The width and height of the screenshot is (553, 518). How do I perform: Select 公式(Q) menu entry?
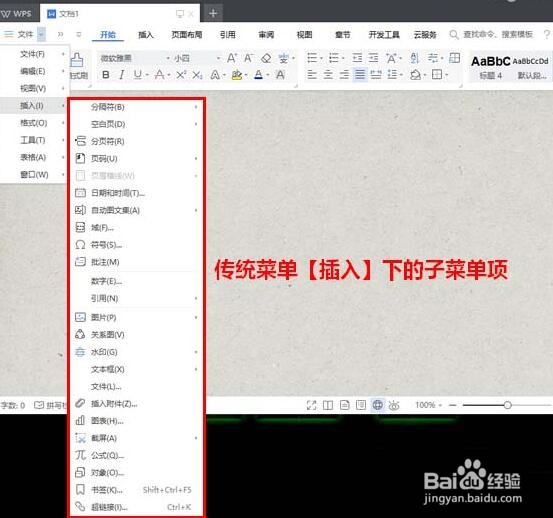tap(137, 455)
